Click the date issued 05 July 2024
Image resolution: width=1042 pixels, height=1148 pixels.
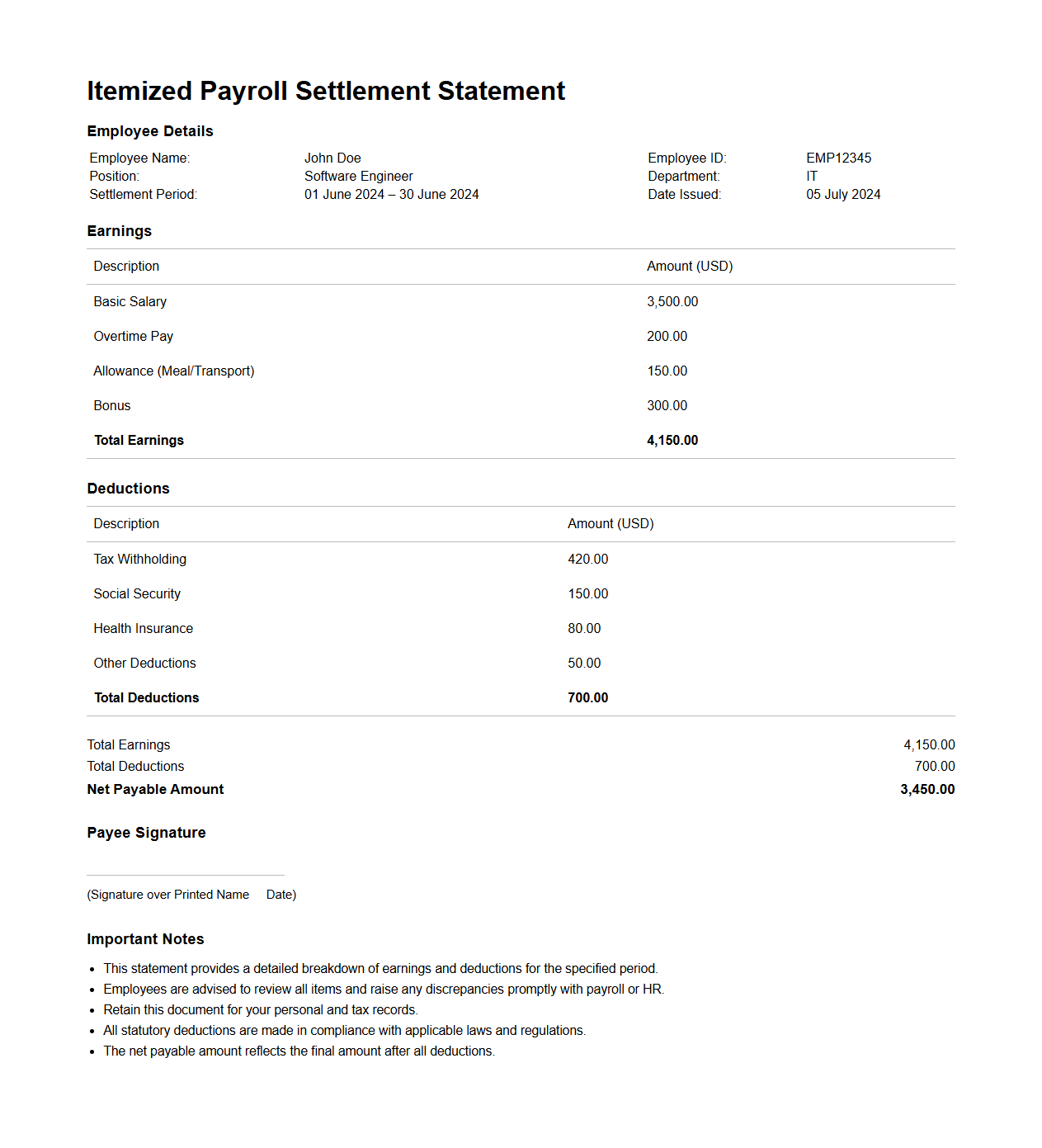[x=843, y=194]
